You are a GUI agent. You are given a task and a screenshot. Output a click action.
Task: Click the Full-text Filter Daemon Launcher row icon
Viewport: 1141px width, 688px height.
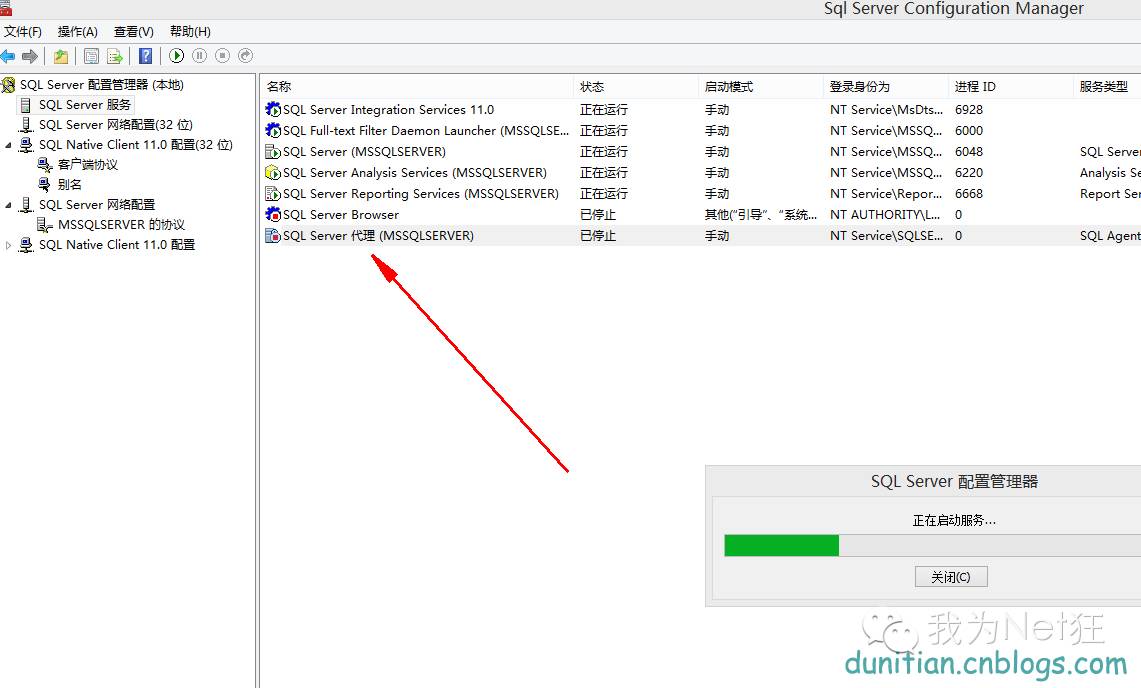point(273,130)
